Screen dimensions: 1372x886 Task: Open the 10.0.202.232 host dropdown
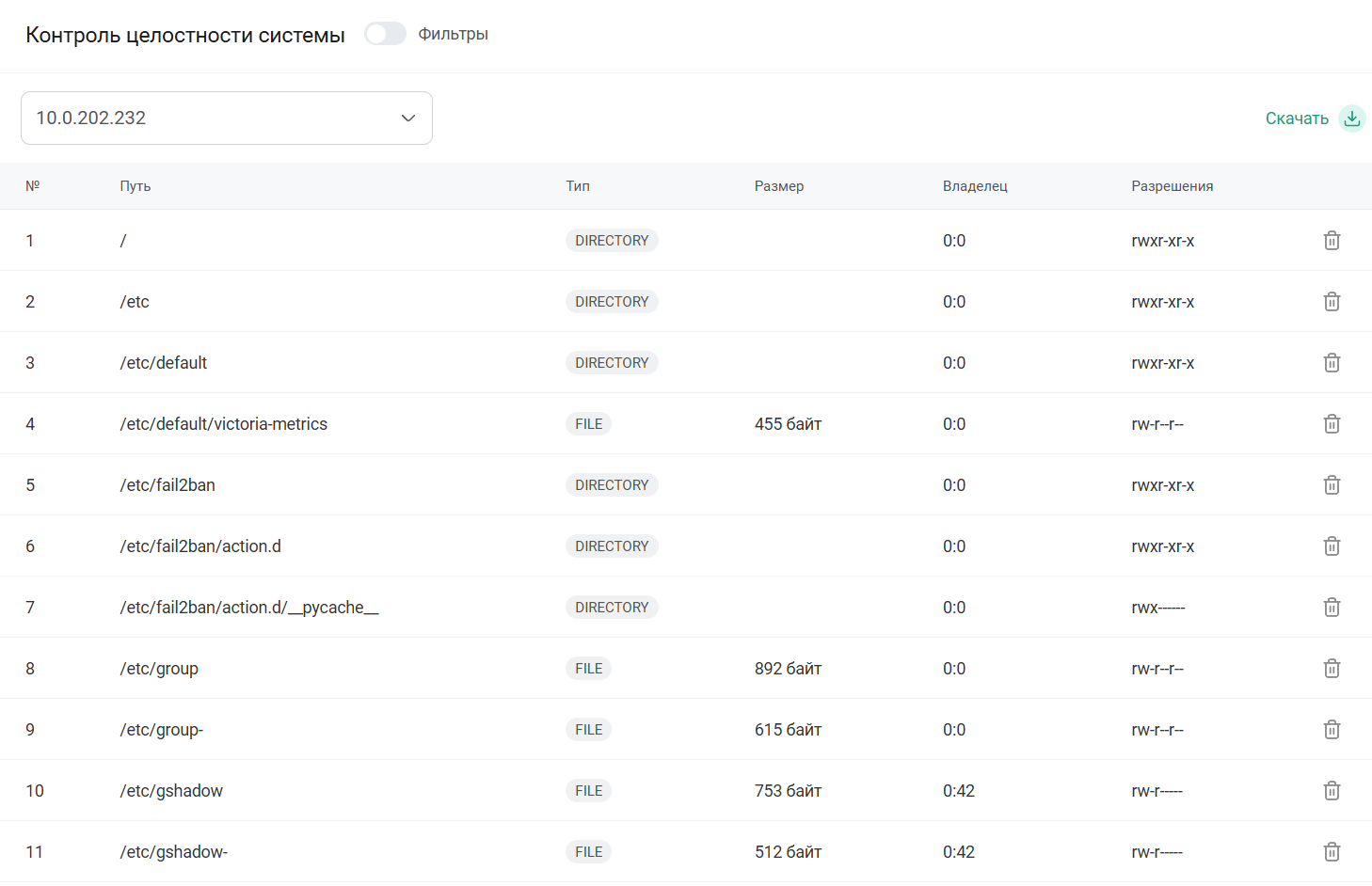[x=226, y=119]
